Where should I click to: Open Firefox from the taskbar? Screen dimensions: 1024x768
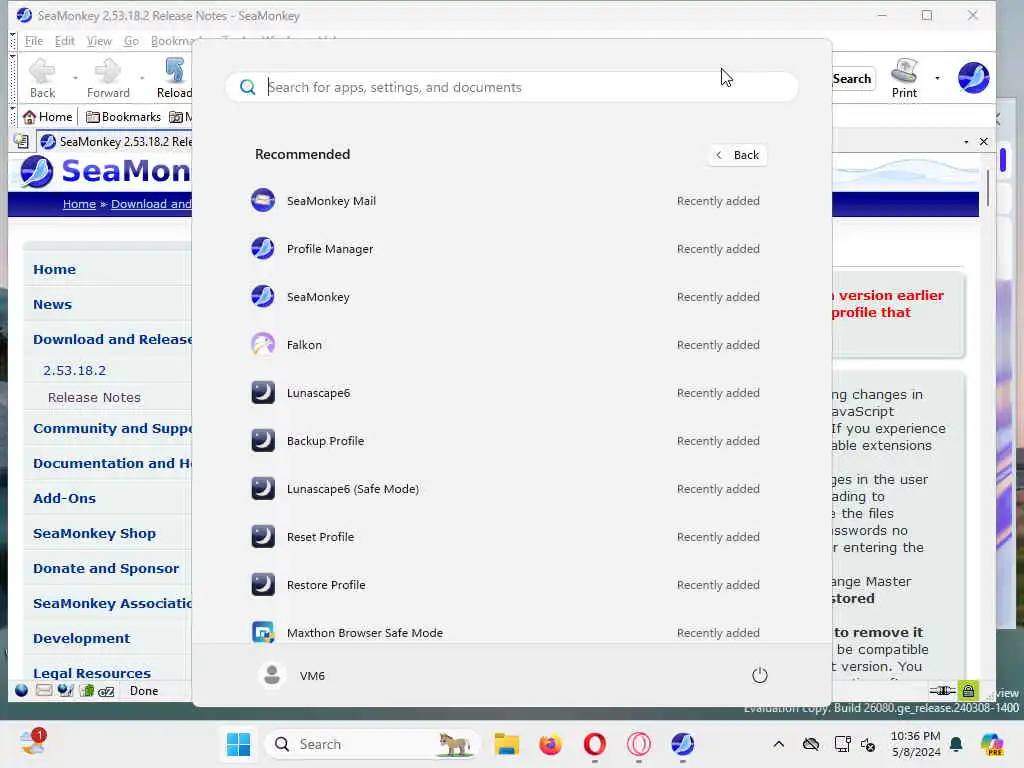[551, 744]
